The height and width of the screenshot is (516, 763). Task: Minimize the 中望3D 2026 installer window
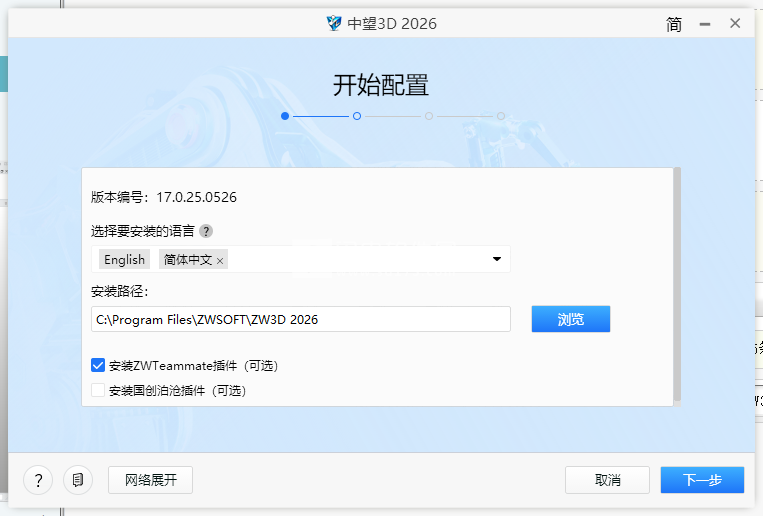(x=705, y=24)
